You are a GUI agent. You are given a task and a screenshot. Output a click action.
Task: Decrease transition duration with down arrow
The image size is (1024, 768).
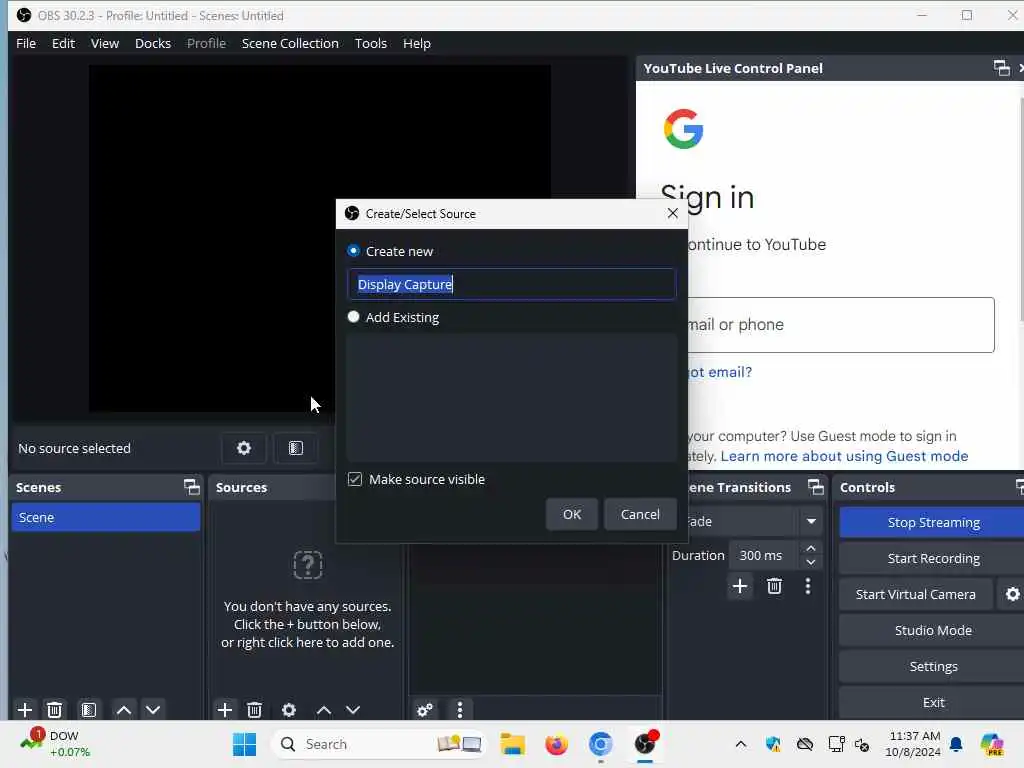pyautogui.click(x=811, y=562)
